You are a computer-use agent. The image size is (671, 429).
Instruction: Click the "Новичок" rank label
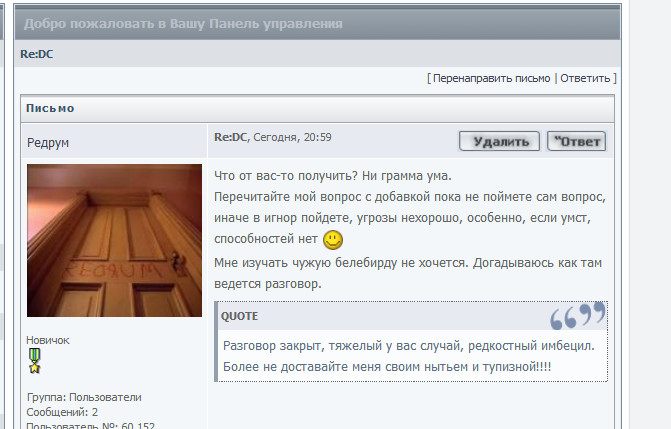coord(48,340)
